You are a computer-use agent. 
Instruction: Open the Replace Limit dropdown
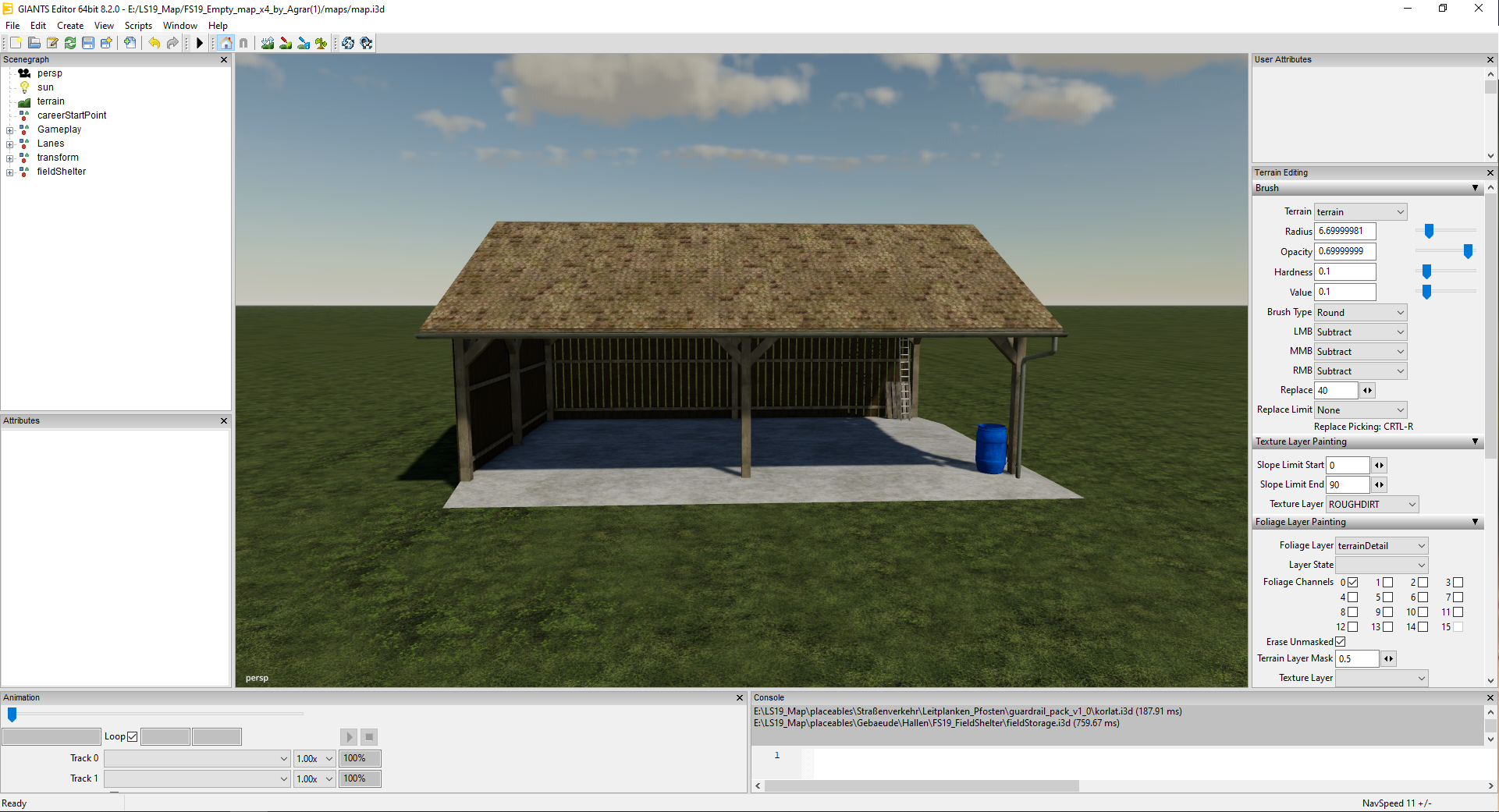(x=1361, y=410)
